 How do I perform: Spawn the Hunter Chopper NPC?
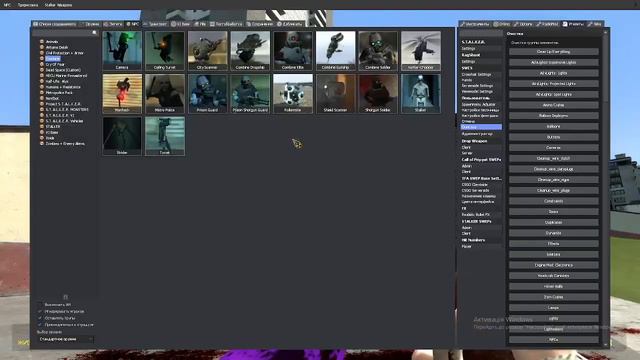pyautogui.click(x=421, y=51)
